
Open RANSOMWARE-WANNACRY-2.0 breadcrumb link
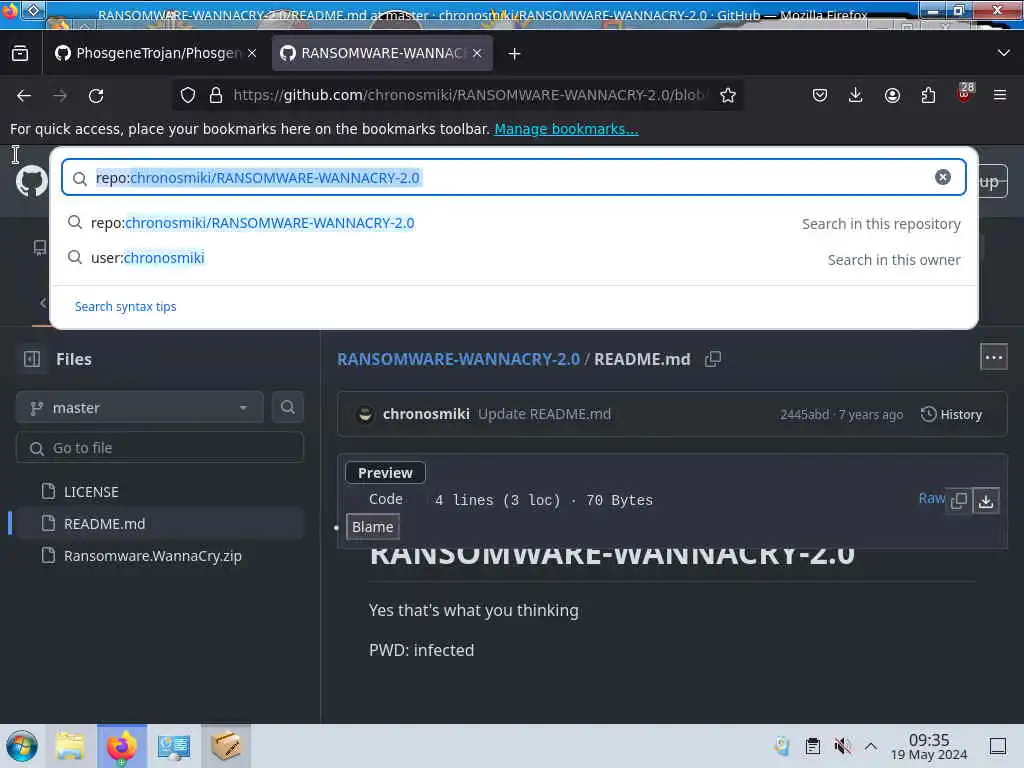point(458,359)
